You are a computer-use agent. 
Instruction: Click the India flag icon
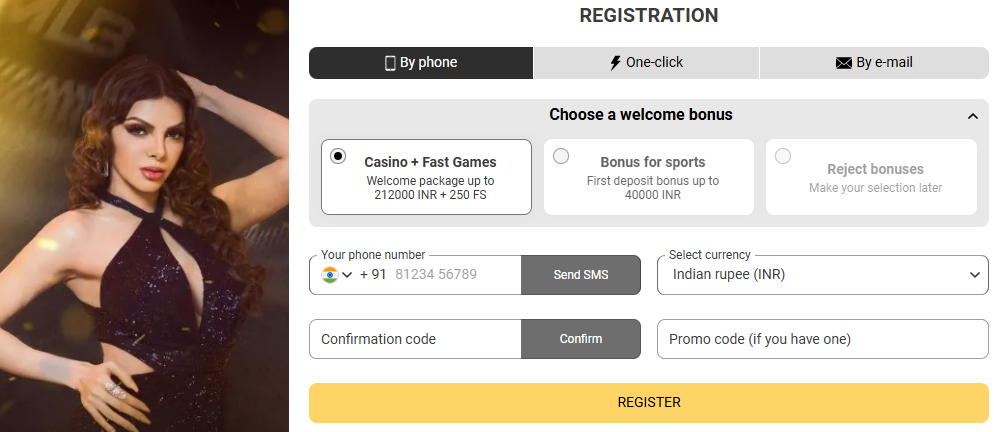pos(330,274)
